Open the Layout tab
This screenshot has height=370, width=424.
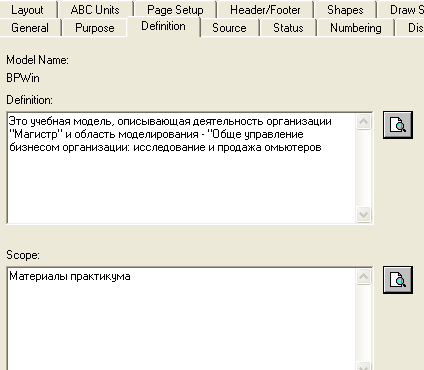click(27, 10)
